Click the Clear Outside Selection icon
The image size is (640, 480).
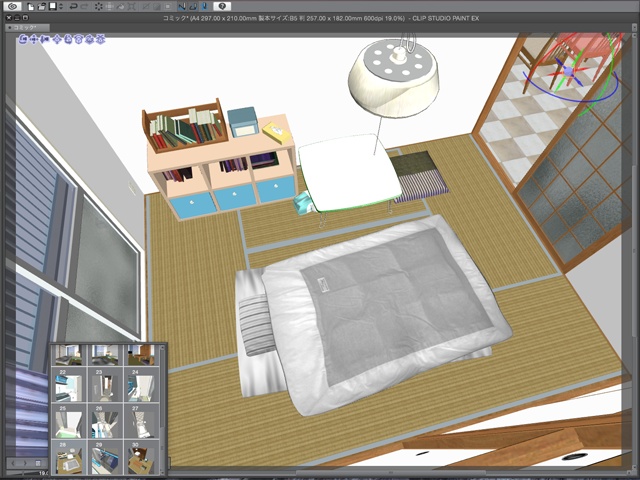point(109,6)
